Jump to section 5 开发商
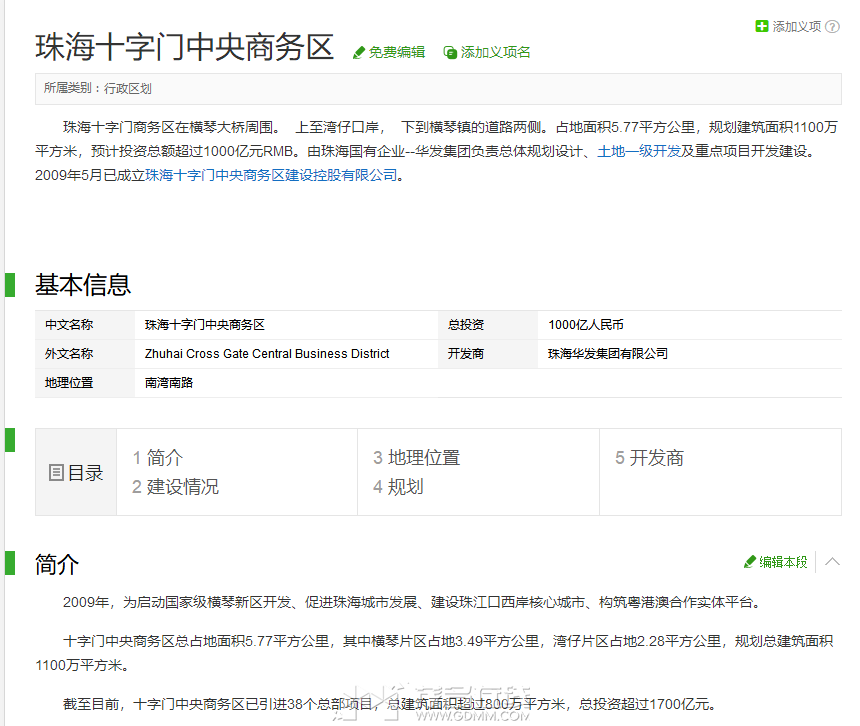This screenshot has height=726, width=860. coord(649,458)
